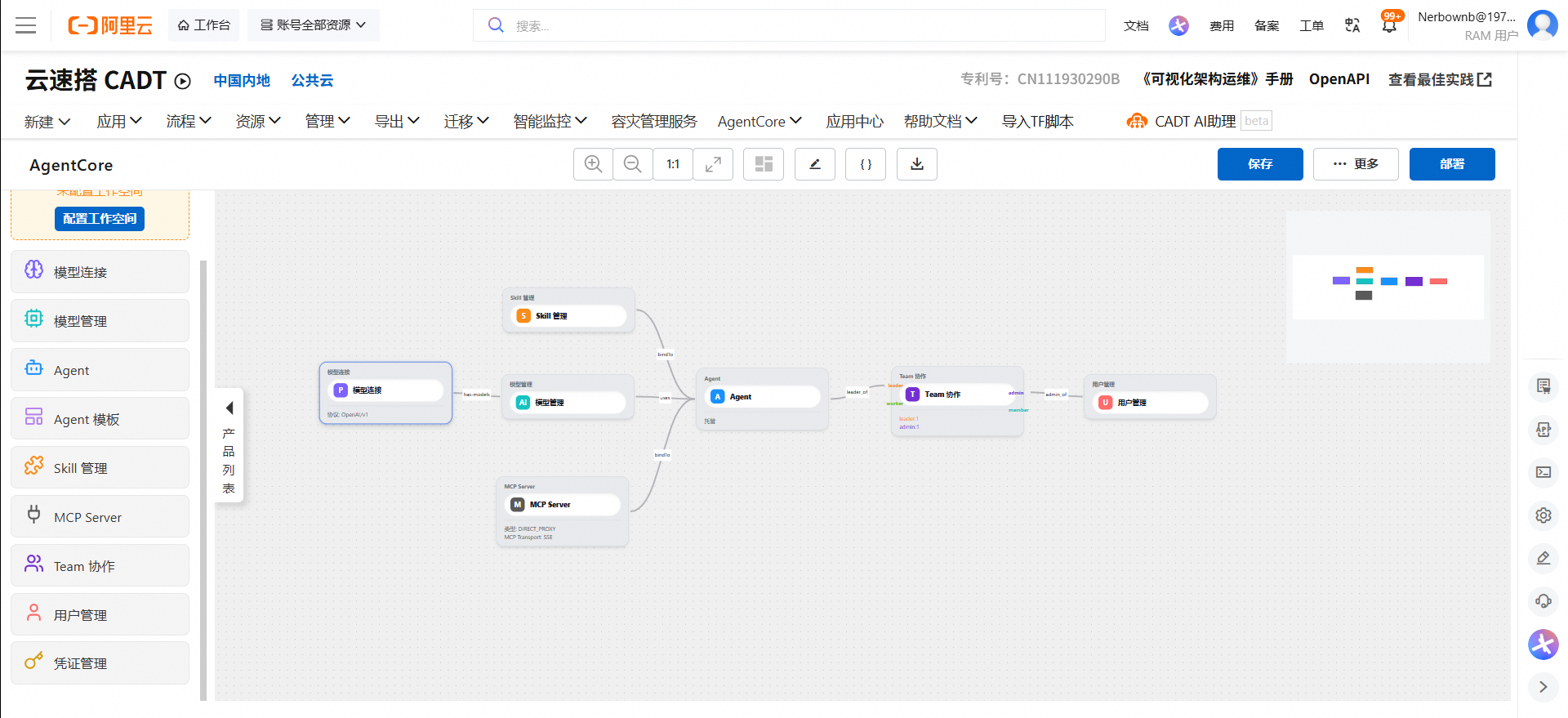Screen dimensions: 1568x718
Task: Click the Alibaba Cloud logo
Action: point(110,25)
